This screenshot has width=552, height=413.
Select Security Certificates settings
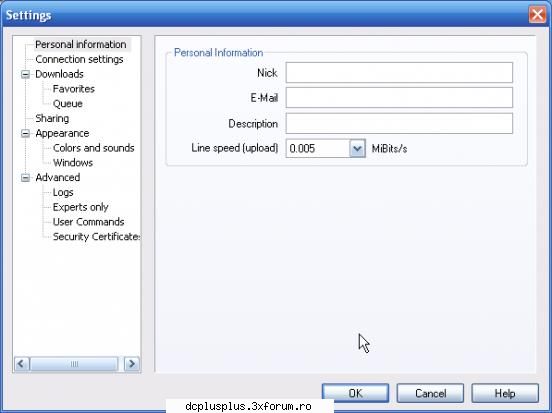click(96, 237)
